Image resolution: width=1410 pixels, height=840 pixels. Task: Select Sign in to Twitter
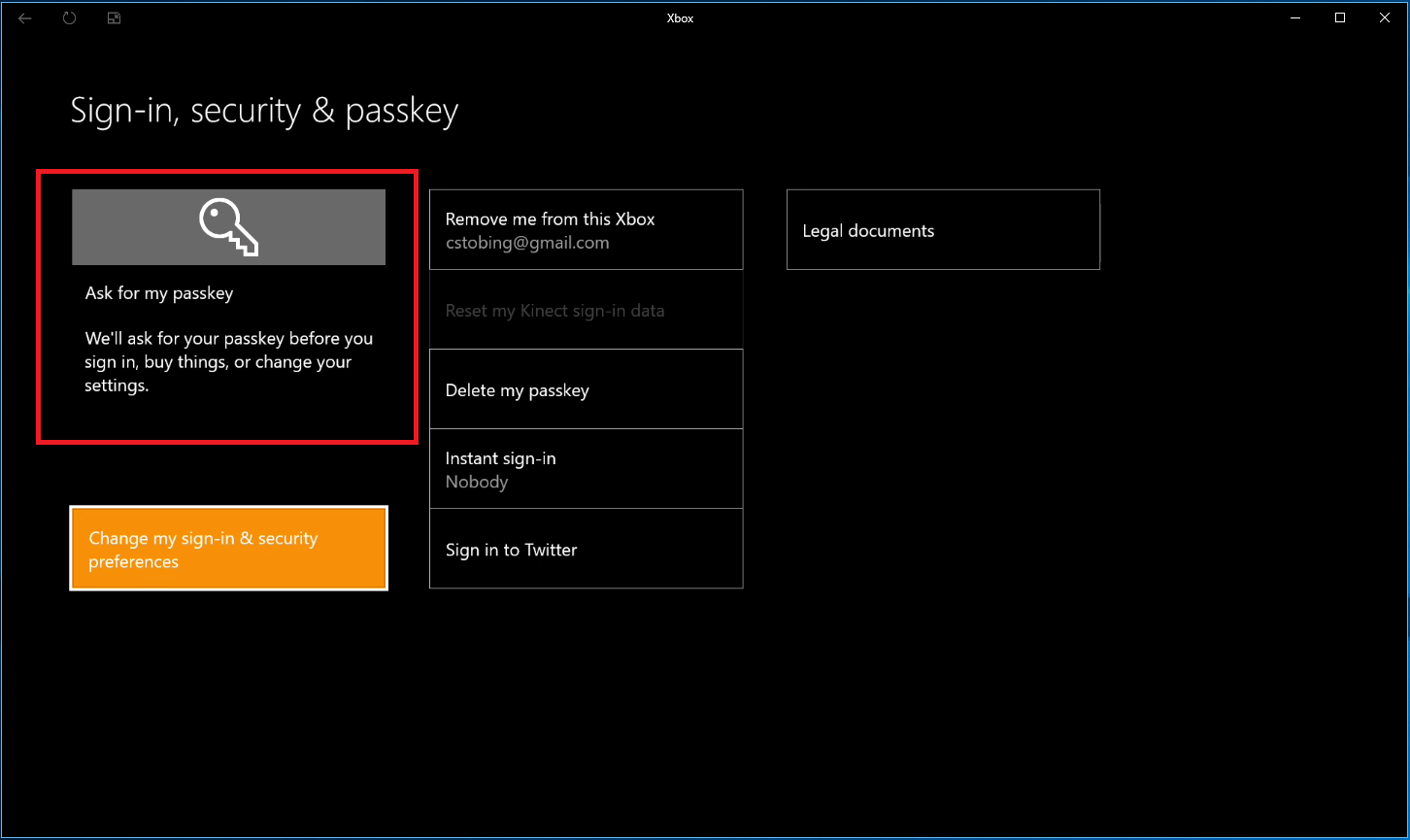pyautogui.click(x=587, y=549)
